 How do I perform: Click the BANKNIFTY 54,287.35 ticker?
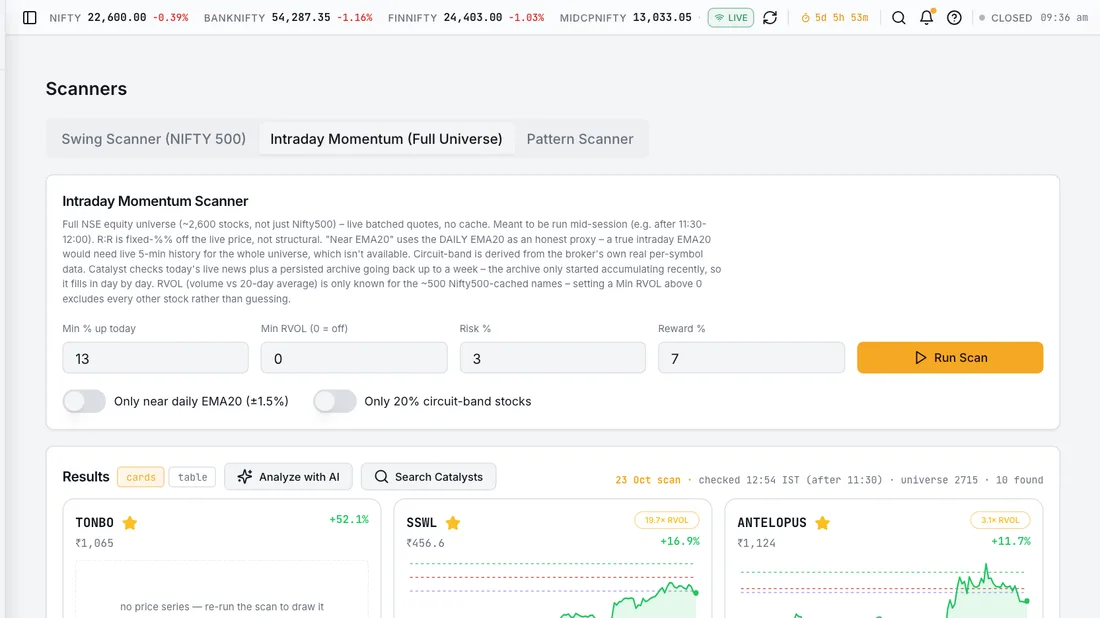point(288,18)
